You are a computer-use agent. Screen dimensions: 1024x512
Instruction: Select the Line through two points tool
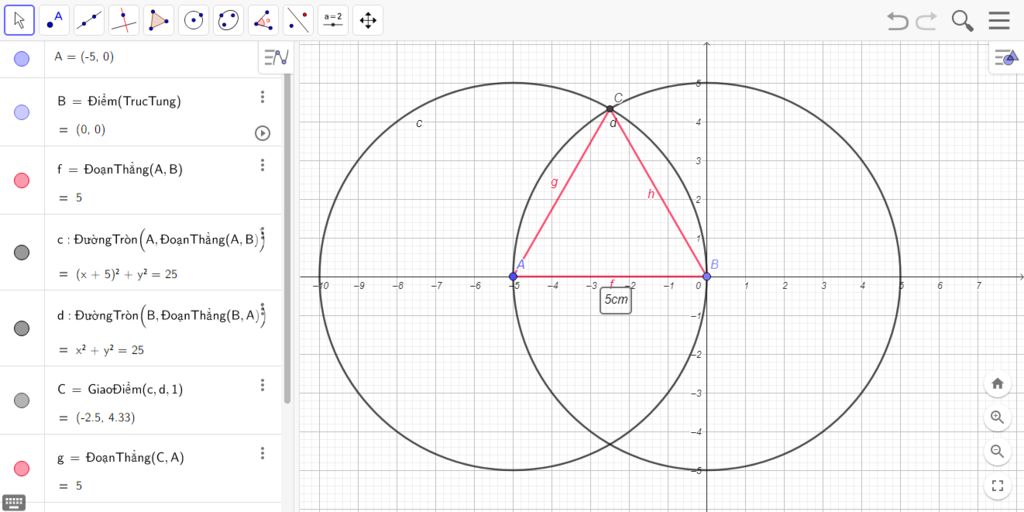pos(89,20)
